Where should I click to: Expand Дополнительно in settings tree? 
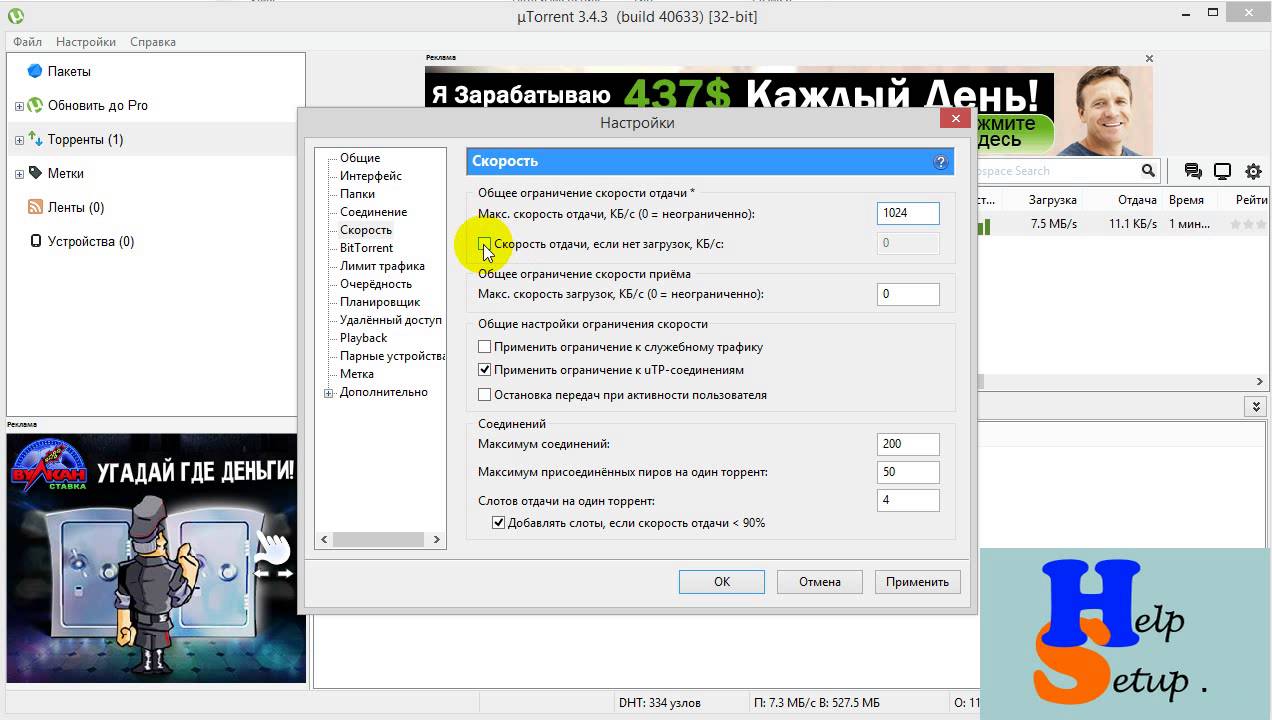[x=329, y=393]
